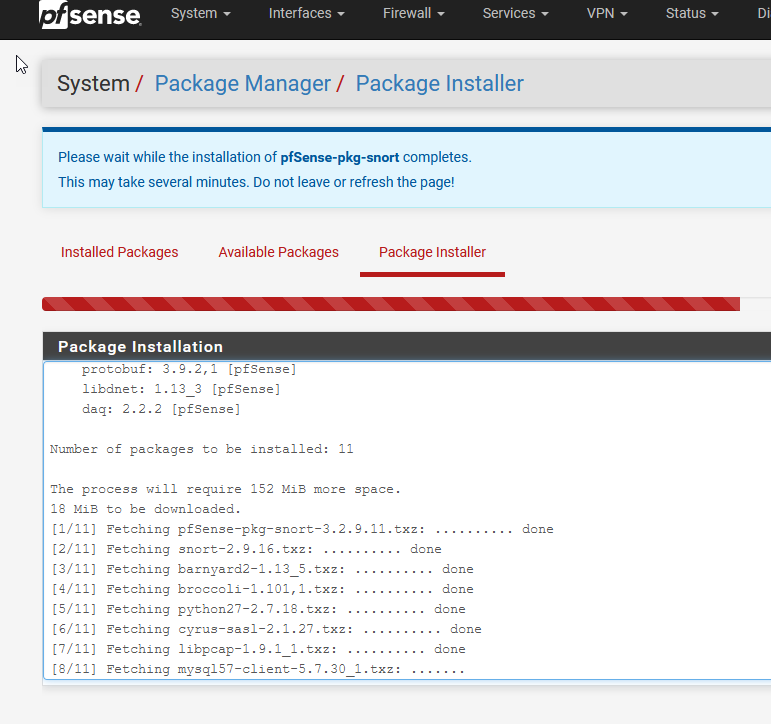771x724 pixels.
Task: Click the pfSense logo
Action: coord(90,14)
